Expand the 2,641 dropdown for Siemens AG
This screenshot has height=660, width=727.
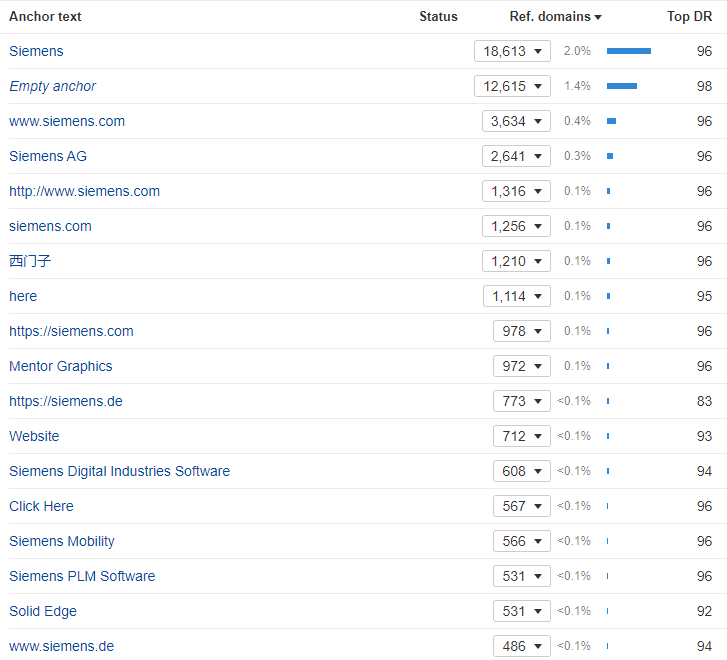pos(516,156)
